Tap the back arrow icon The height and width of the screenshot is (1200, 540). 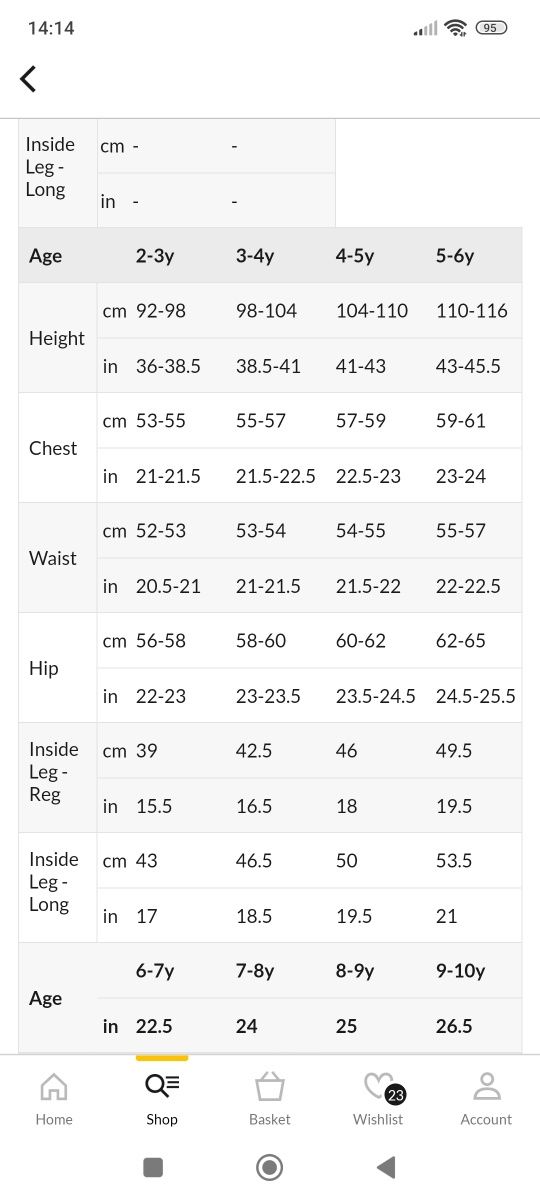point(28,79)
